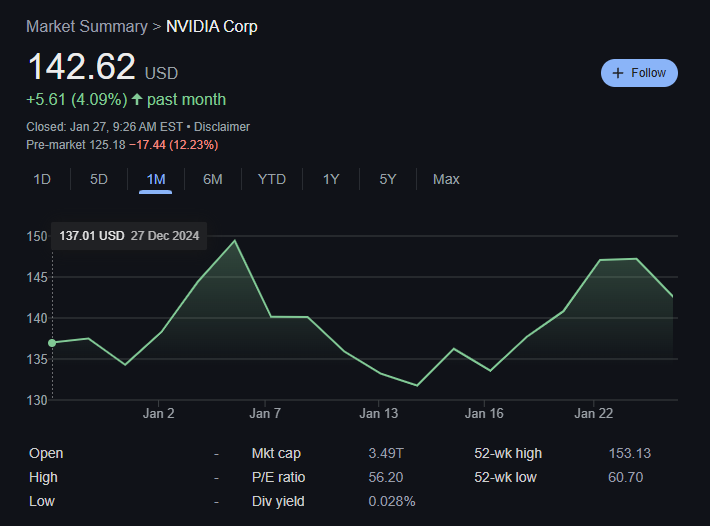
Task: Click the 56.20 P/E value
Action: coord(386,478)
